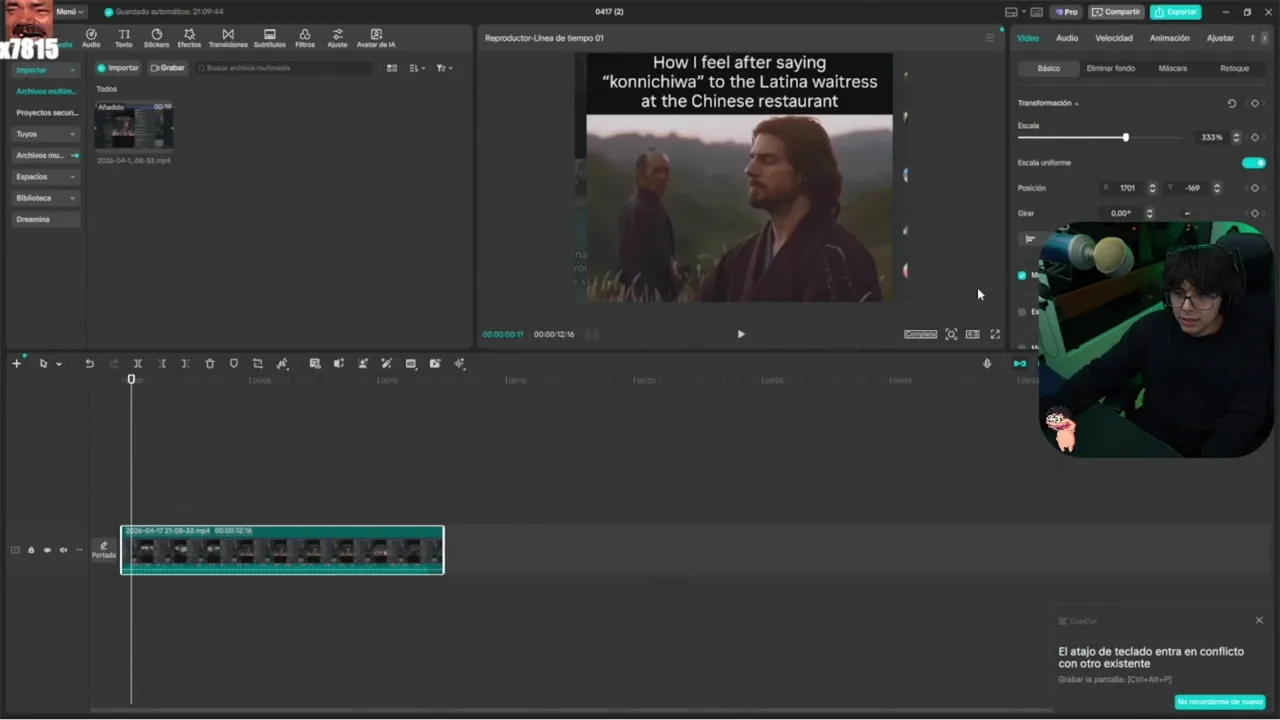
Task: Open the Stickers library
Action: tap(156, 38)
